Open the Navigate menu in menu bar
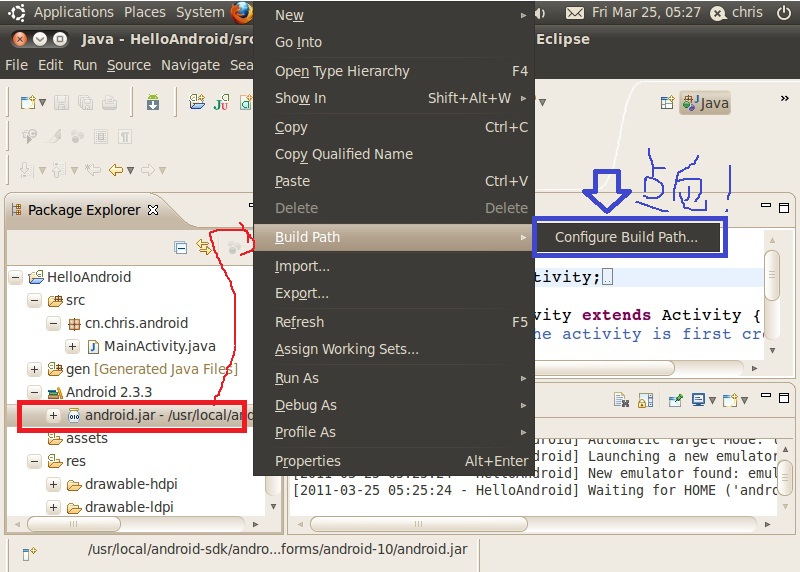Screen dimensions: 800x572 tap(190, 65)
